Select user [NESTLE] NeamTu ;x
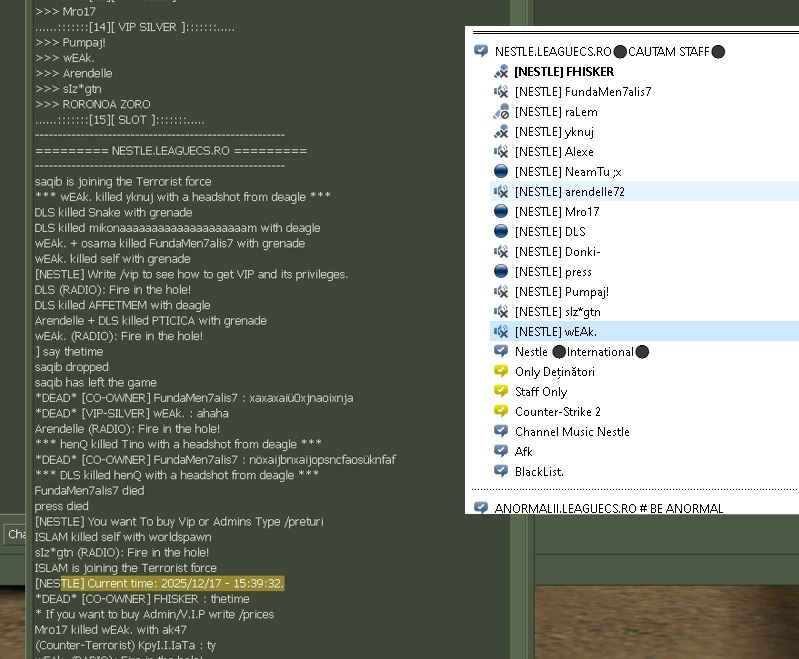Screen dimensions: 799x659 pyautogui.click(x=568, y=172)
